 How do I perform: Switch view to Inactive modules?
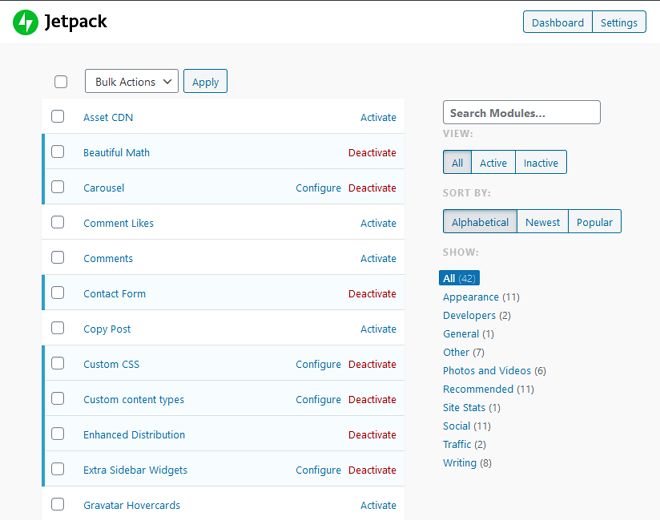coord(541,162)
